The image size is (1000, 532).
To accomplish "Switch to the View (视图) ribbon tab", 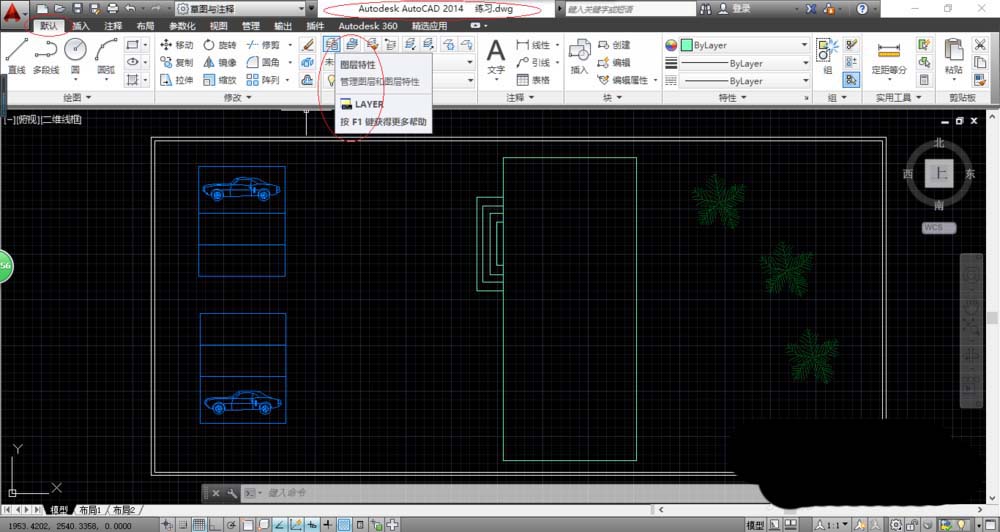I will click(x=218, y=26).
